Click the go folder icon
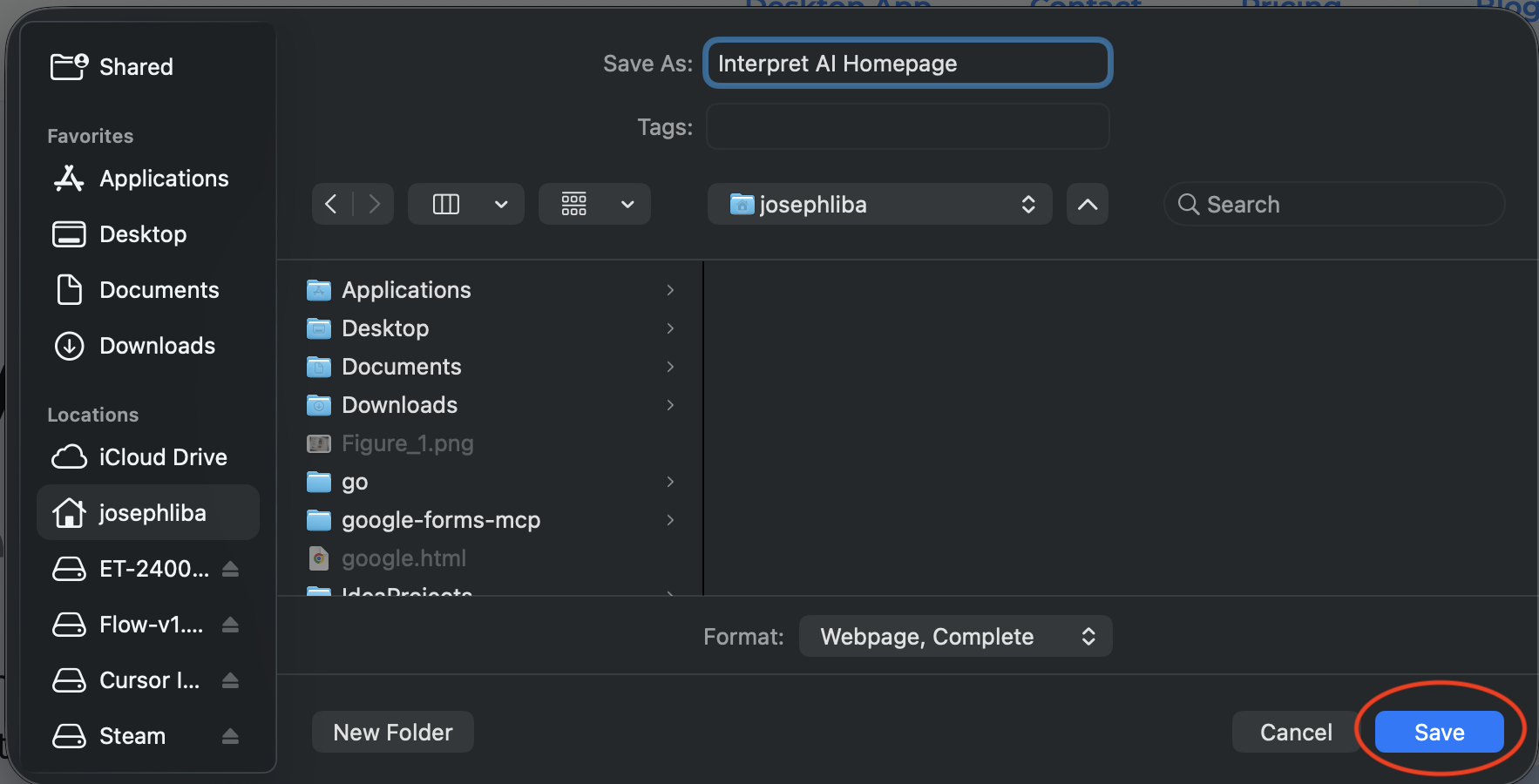The image size is (1539, 784). (319, 482)
